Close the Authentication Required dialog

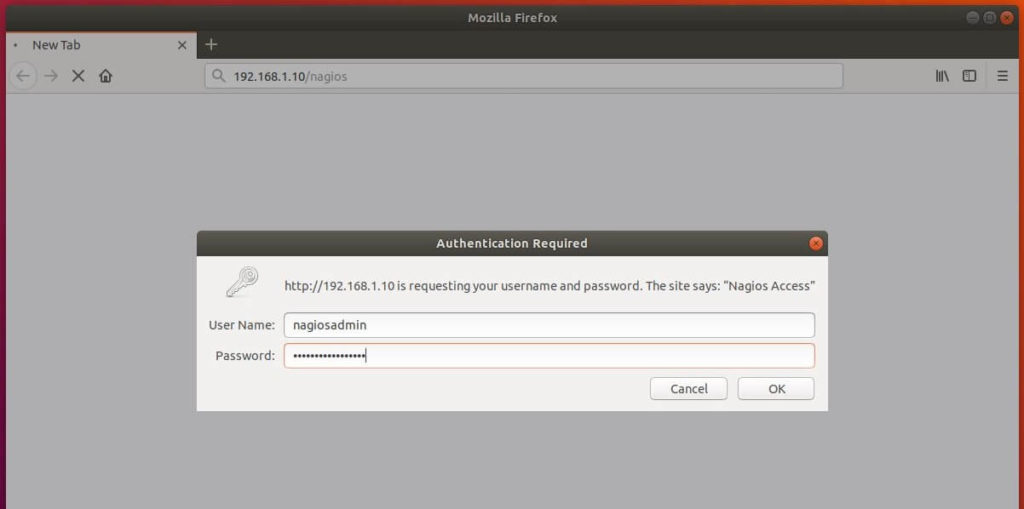click(816, 244)
